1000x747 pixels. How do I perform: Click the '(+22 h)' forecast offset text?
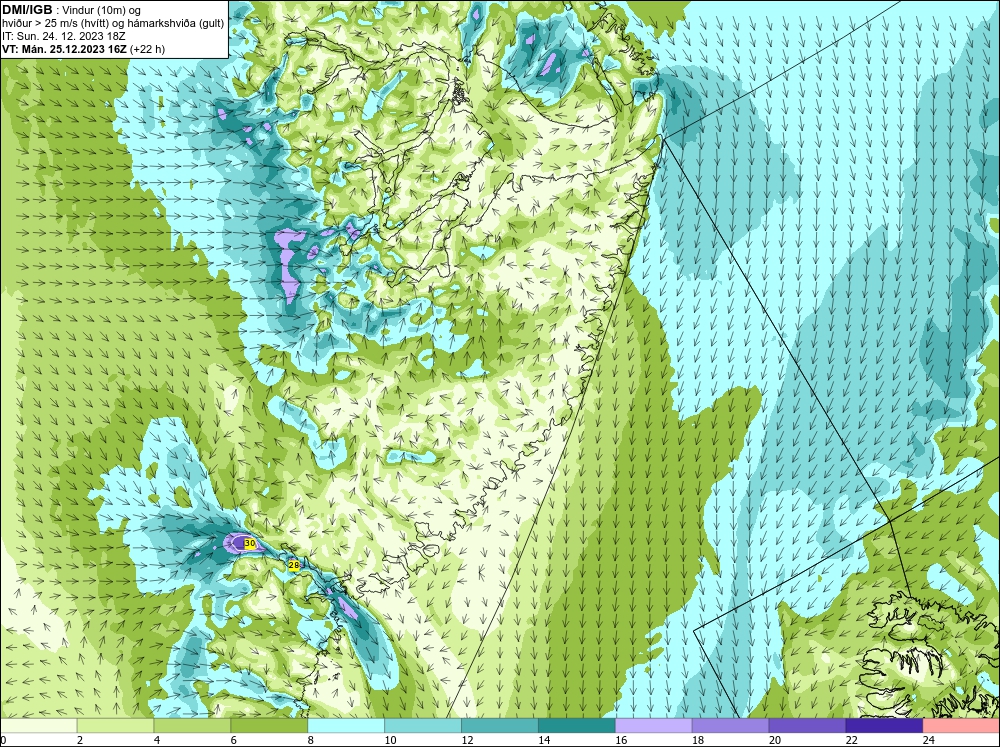pyautogui.click(x=147, y=49)
